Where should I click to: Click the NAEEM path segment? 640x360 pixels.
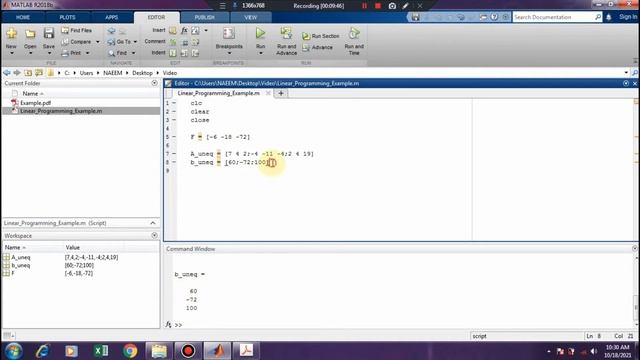pos(113,73)
